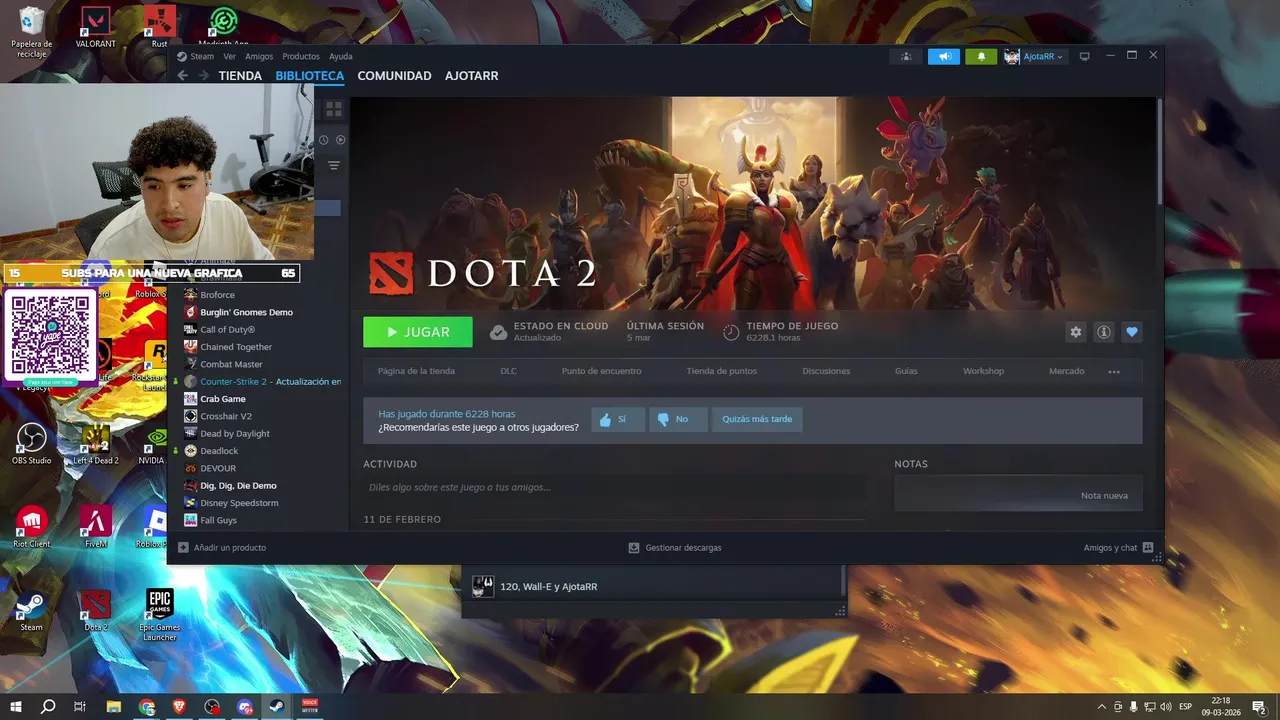Expand more links with ellipsis button

[x=1114, y=372]
